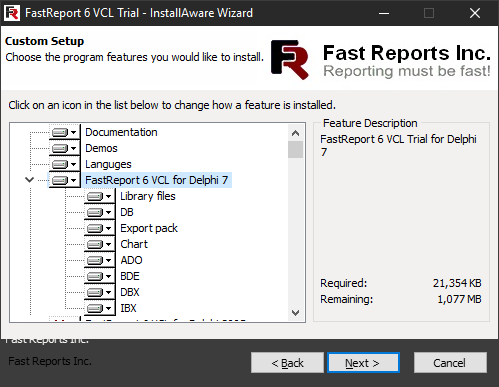Cancel the installation wizard
This screenshot has height=387, width=499.
(x=450, y=363)
